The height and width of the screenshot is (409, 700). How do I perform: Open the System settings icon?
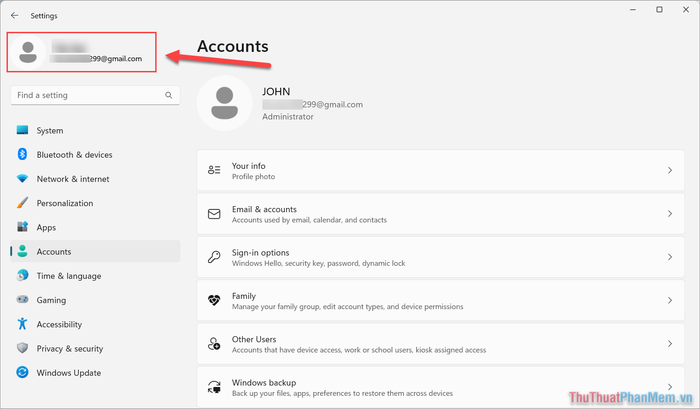click(x=22, y=130)
